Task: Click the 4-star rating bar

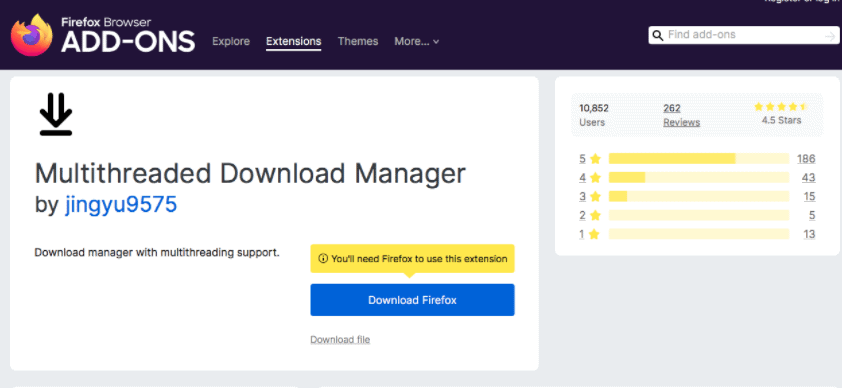Action: pos(699,177)
